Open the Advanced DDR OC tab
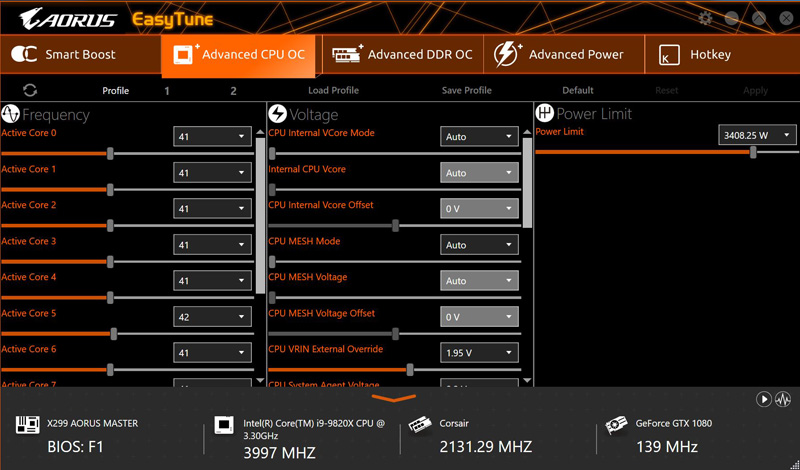 pos(403,54)
